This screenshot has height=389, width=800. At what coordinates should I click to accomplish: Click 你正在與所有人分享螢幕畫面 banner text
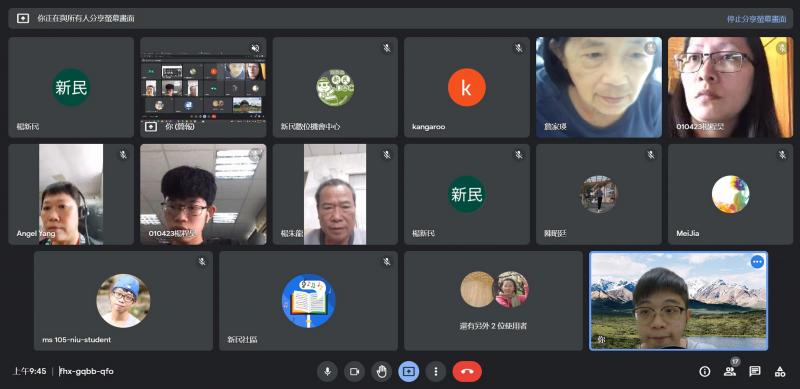[x=86, y=19]
